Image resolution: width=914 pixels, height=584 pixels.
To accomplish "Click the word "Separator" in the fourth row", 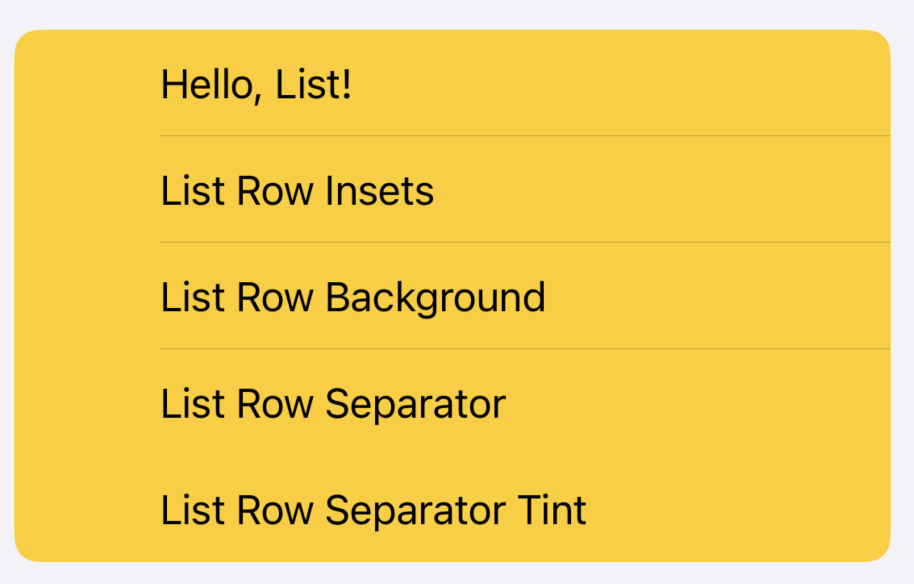I will coord(415,404).
